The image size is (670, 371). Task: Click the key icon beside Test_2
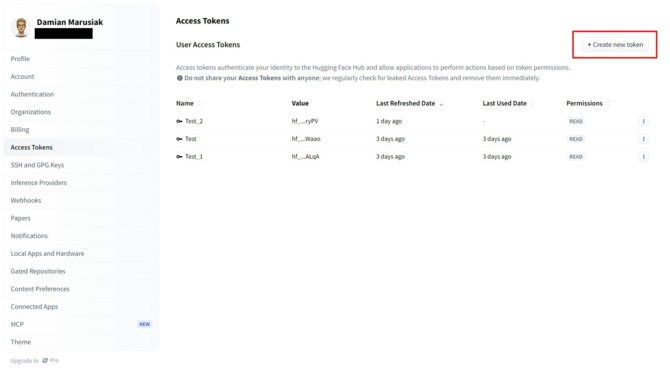[x=179, y=121]
